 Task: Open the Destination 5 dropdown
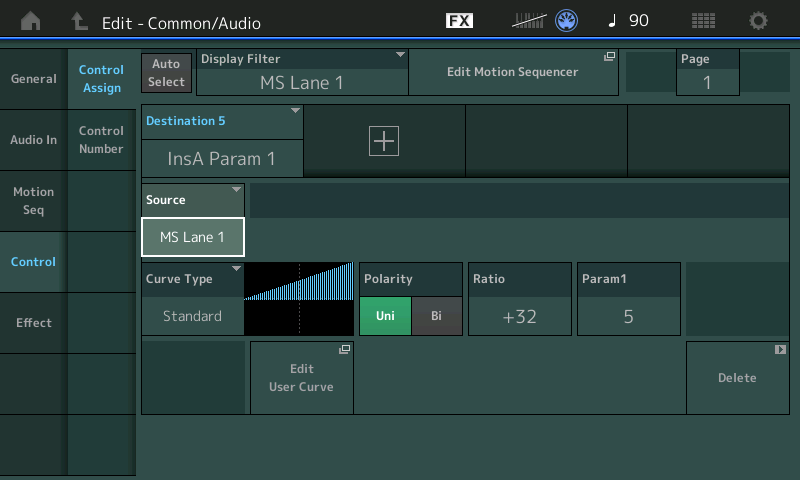222,140
